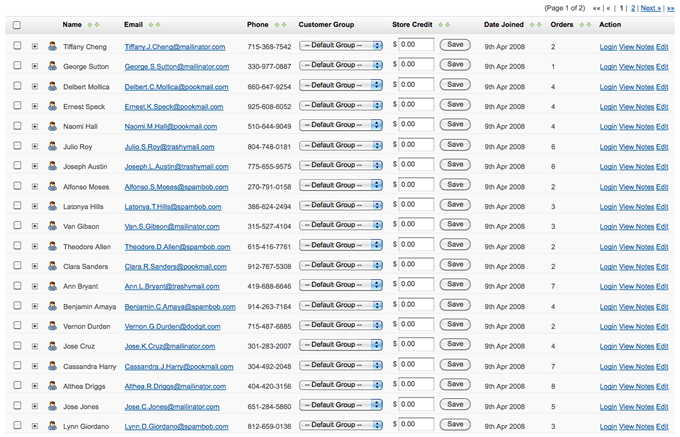Sort descending arrow next to Date Joined header
The width and height of the screenshot is (680, 437).
click(539, 25)
